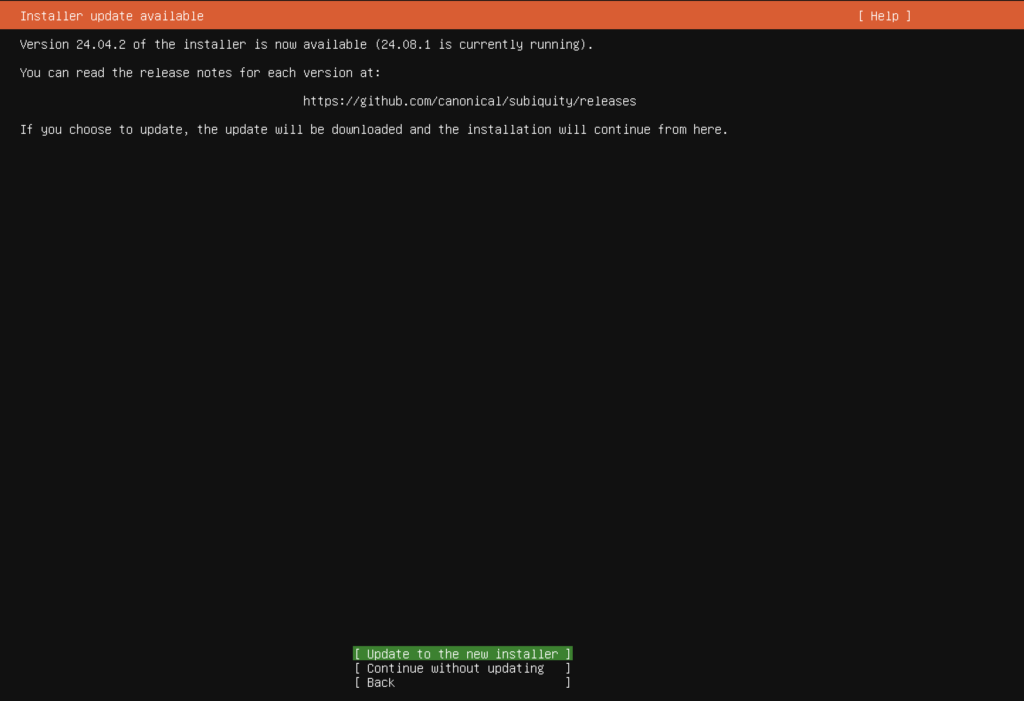Viewport: 1024px width, 701px height.
Task: Click opening bracket of the Help button
Action: point(861,16)
